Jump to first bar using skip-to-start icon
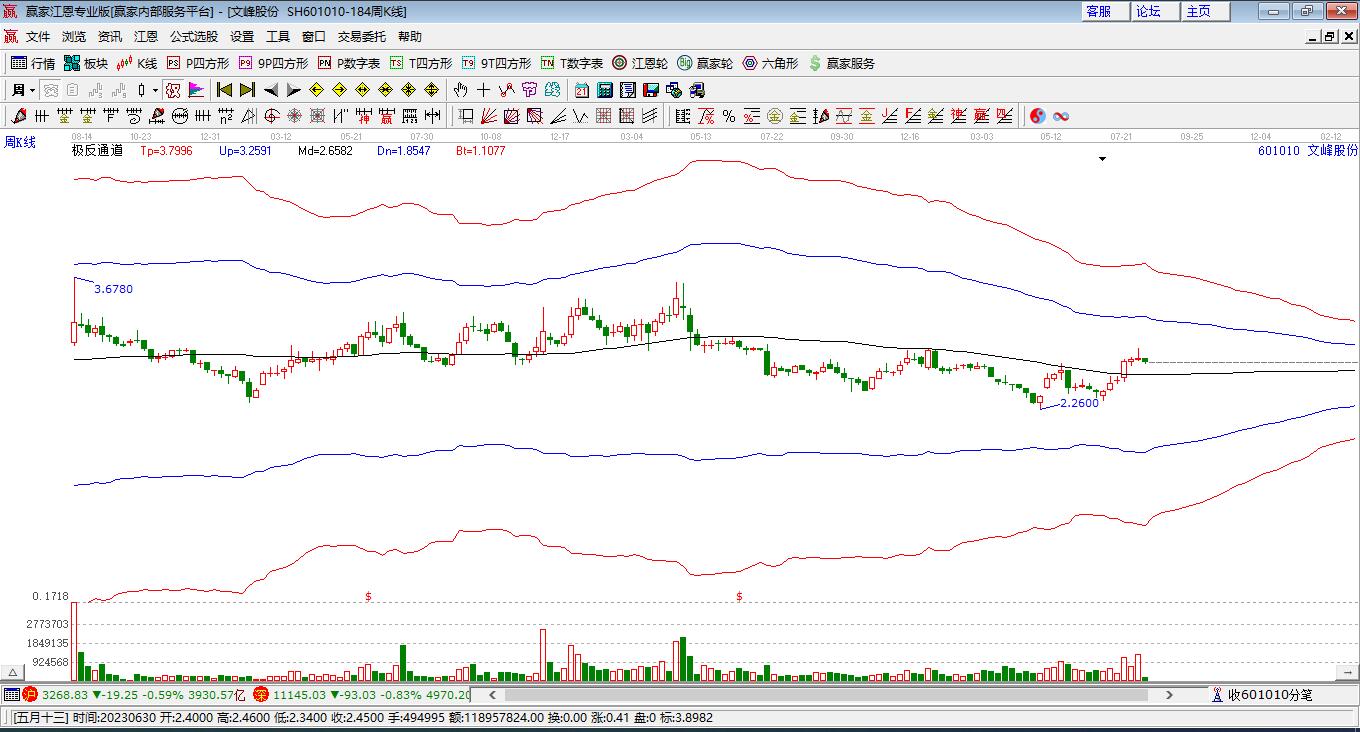1360x732 pixels. 224,90
